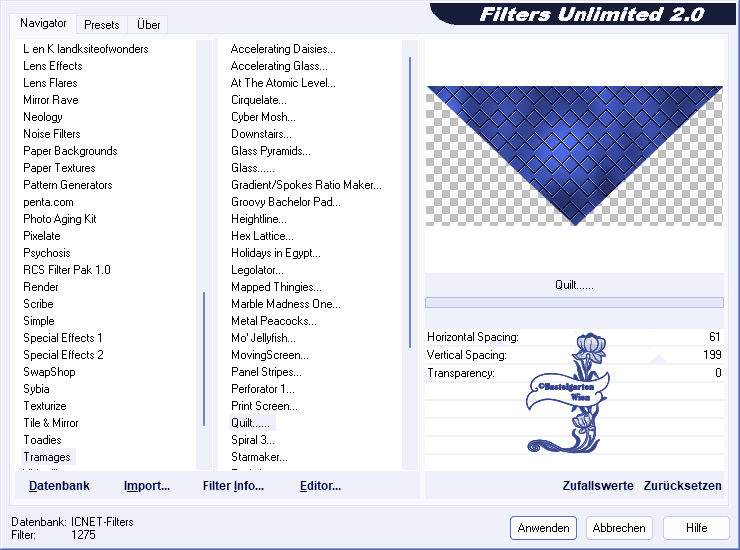Open the Presets tab

[x=101, y=25]
